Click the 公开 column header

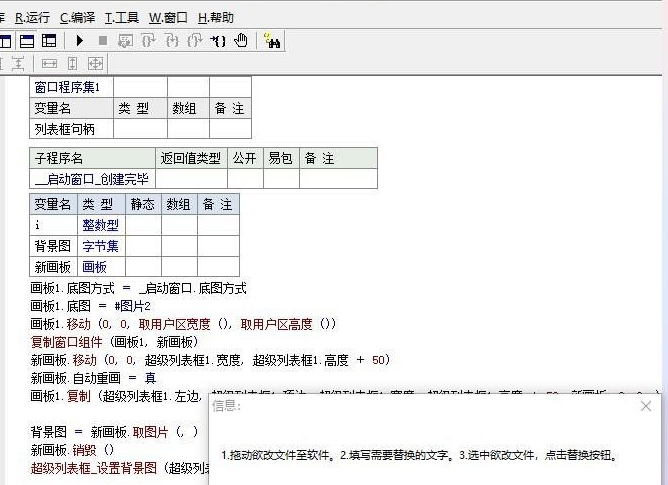pyautogui.click(x=245, y=158)
